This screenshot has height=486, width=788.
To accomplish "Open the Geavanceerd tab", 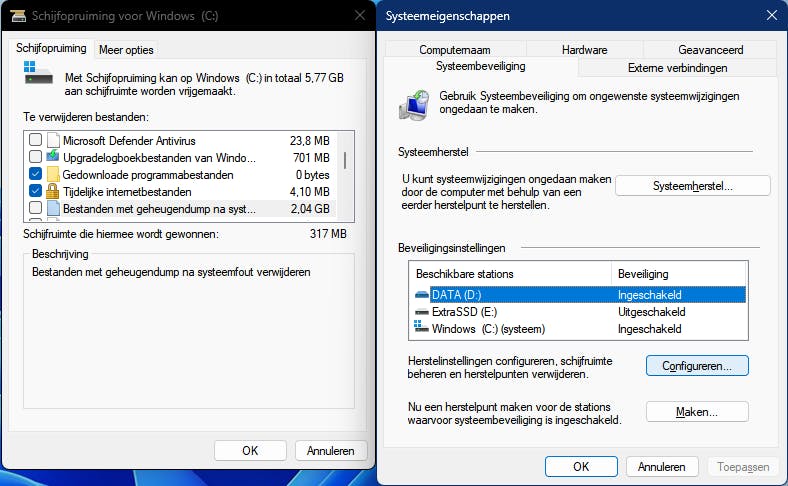I will pyautogui.click(x=710, y=49).
